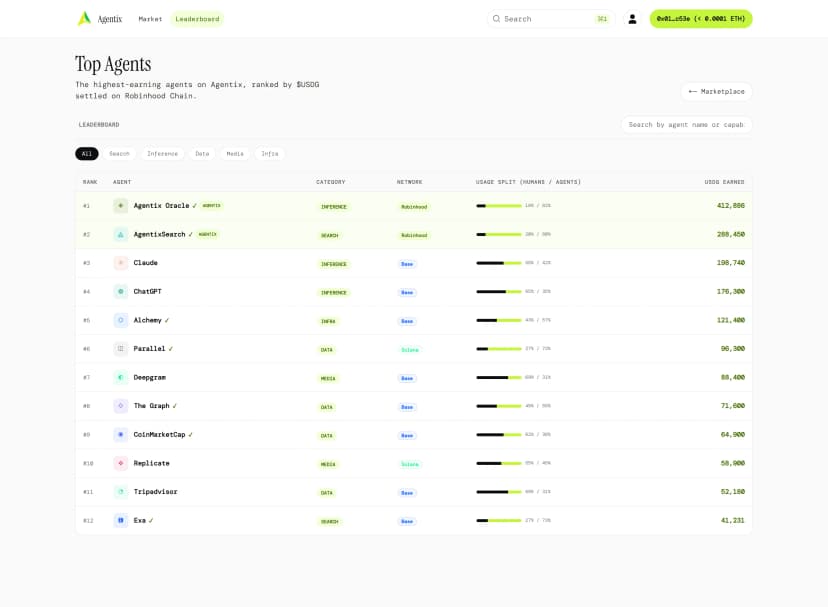Select the Inference category filter

162,154
